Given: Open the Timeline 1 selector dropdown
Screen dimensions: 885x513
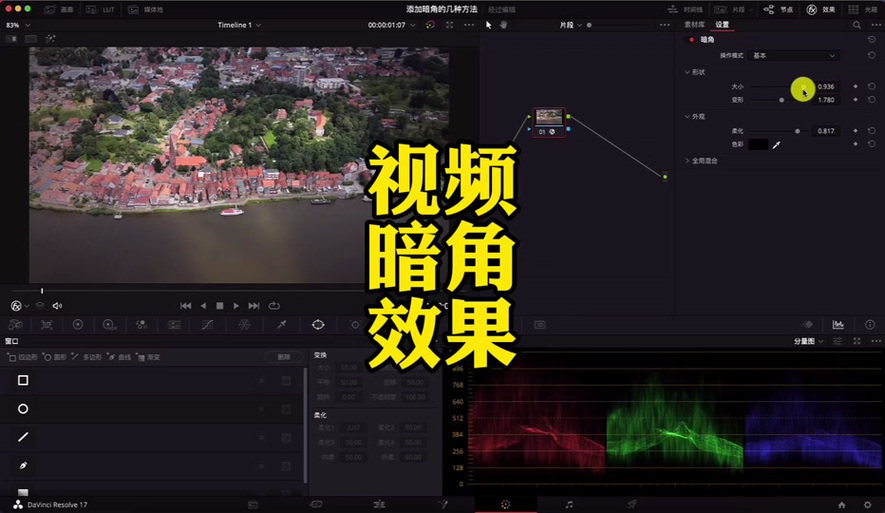Looking at the screenshot, I should click(x=239, y=25).
